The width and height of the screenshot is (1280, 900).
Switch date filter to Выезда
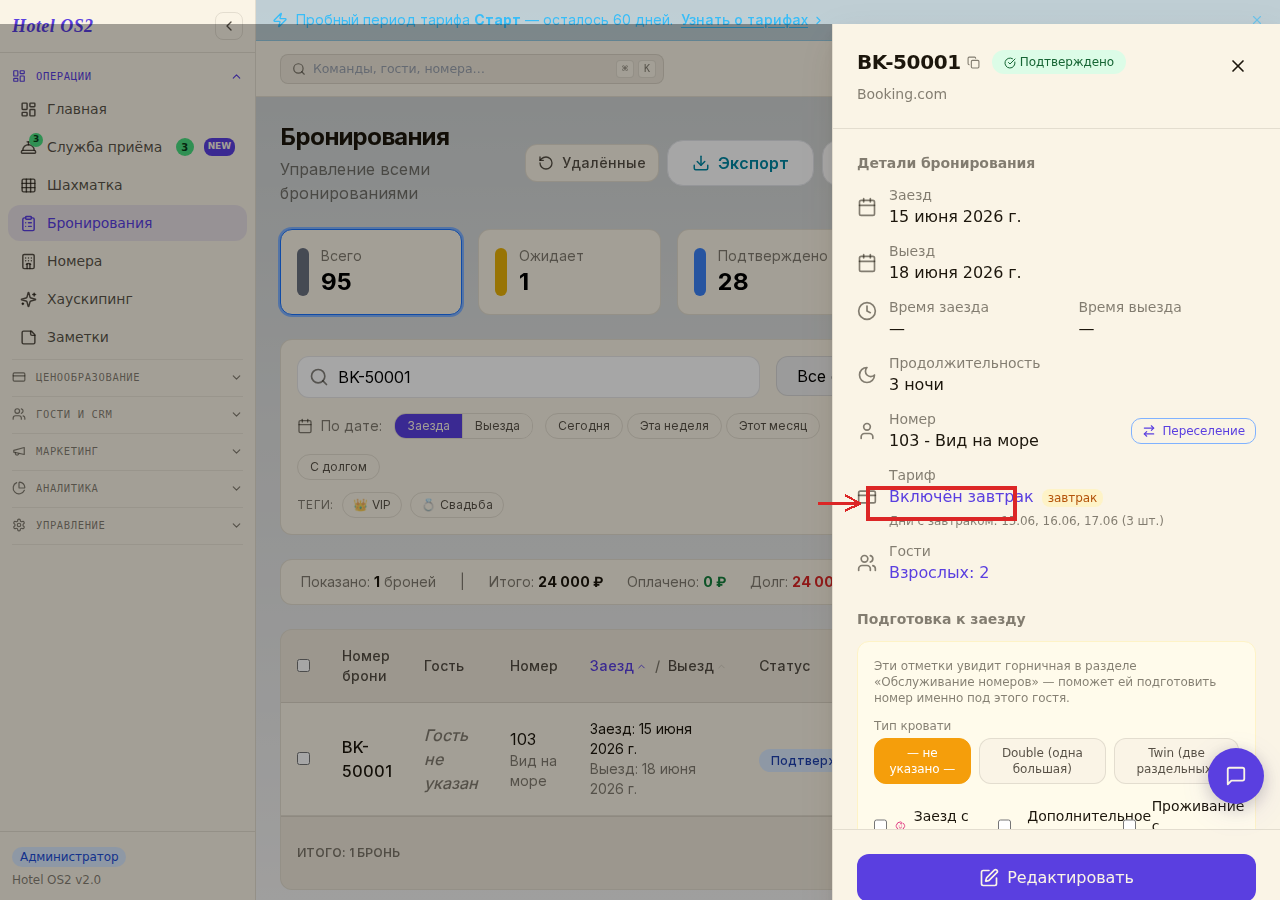tap(497, 426)
